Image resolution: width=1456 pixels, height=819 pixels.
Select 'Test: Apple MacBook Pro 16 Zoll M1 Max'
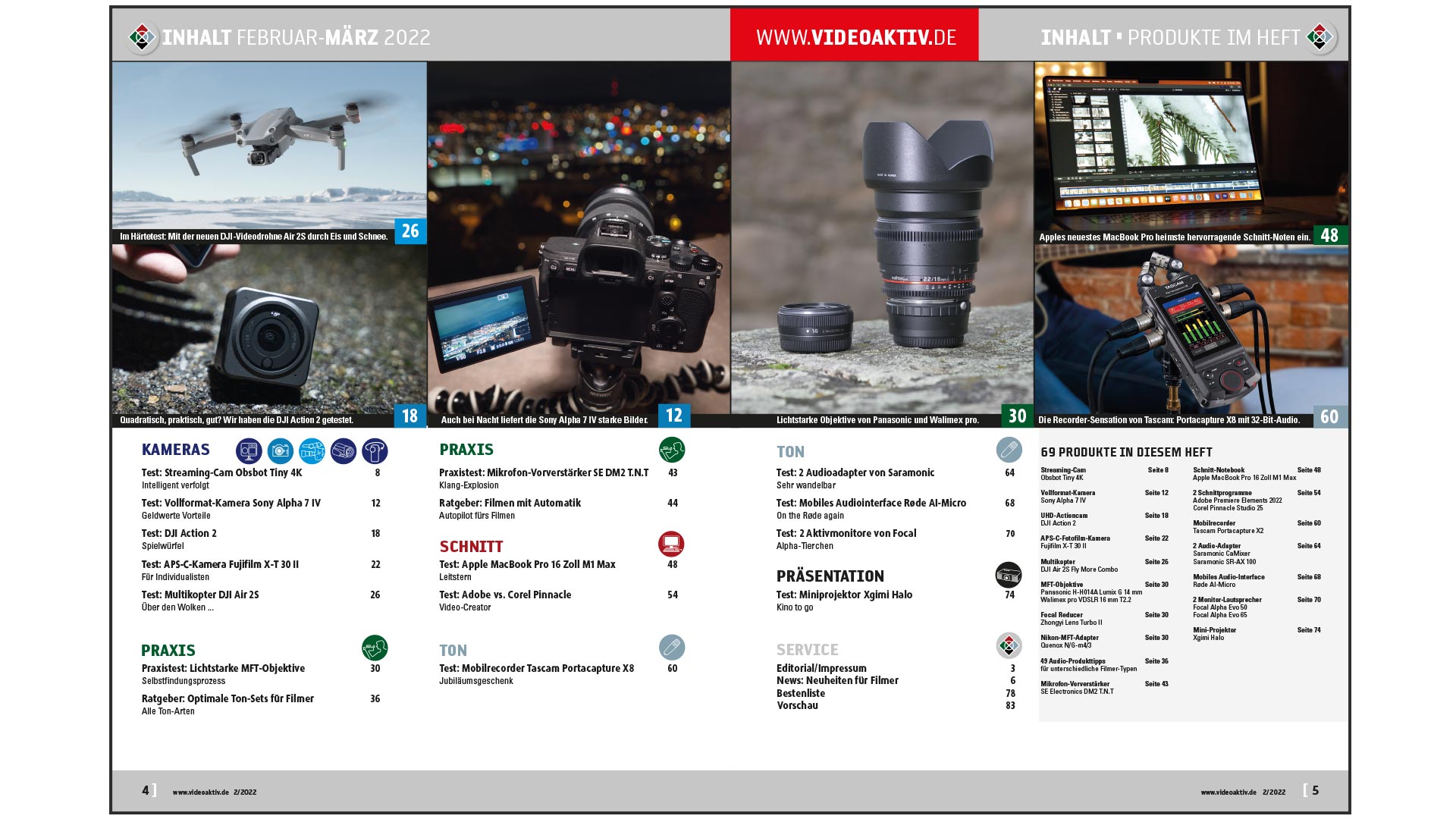click(x=527, y=564)
